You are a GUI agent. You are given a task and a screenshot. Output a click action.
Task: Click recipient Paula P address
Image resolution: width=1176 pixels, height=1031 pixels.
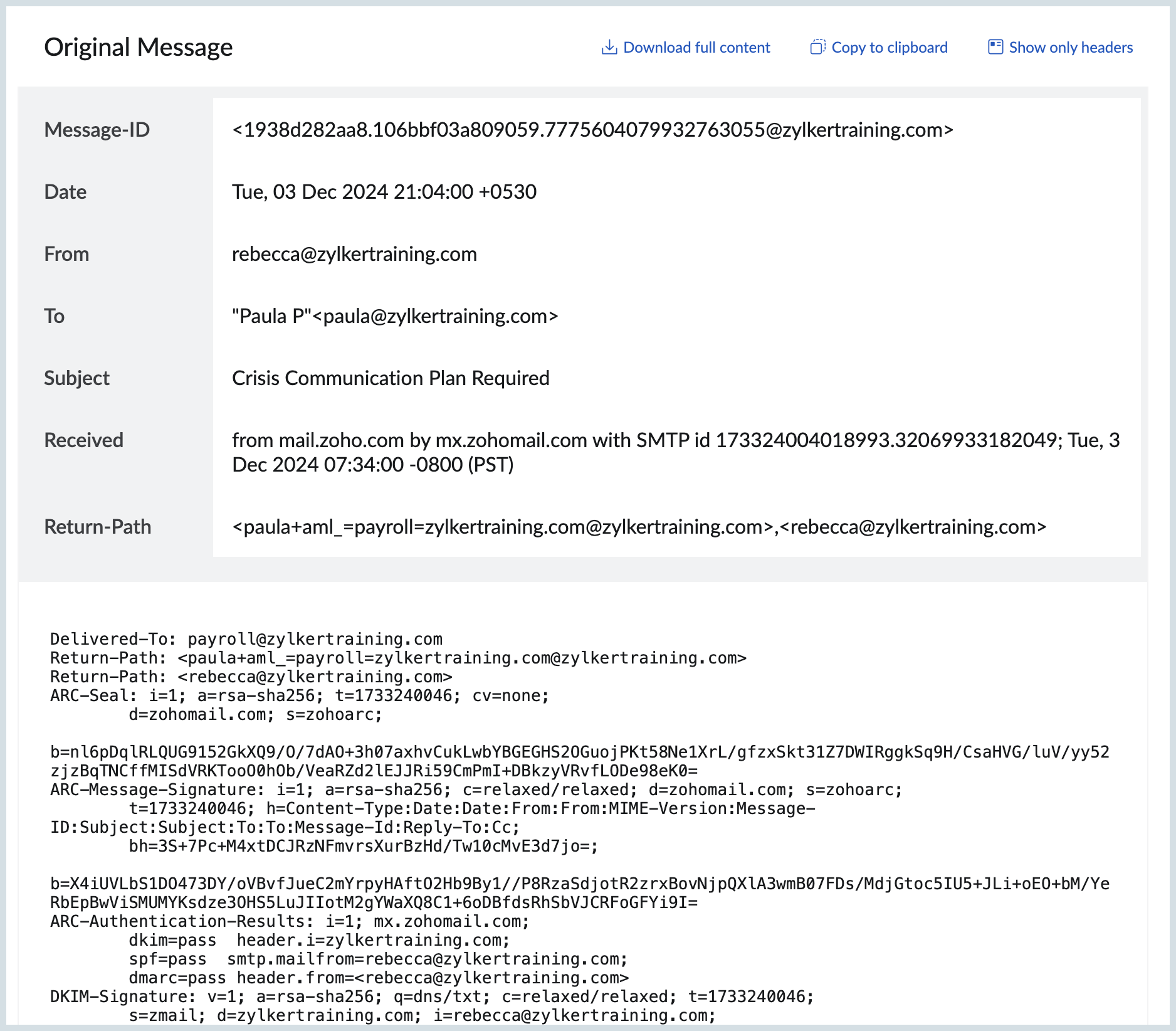395,316
